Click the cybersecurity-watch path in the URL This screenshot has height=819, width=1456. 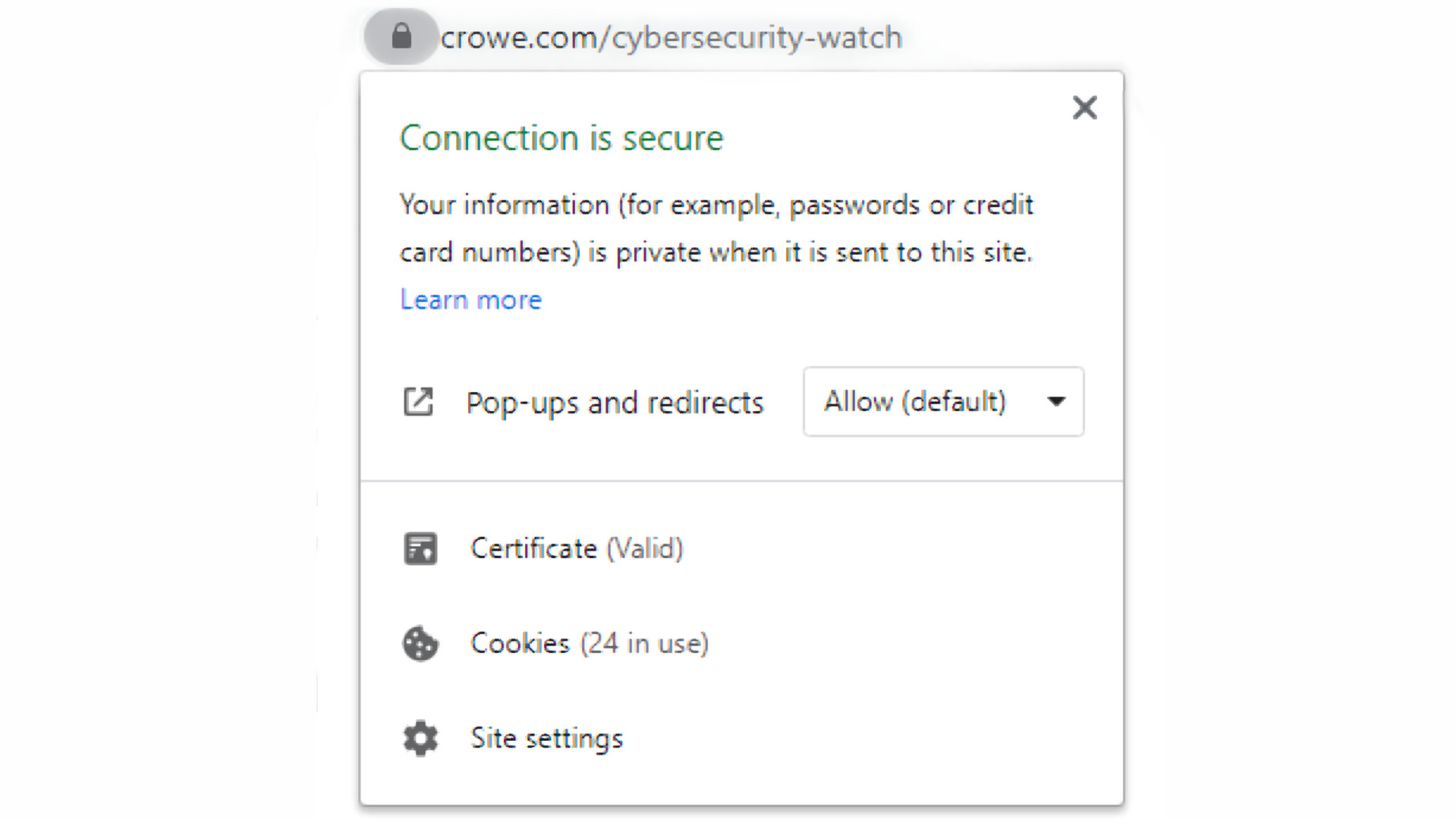(756, 38)
